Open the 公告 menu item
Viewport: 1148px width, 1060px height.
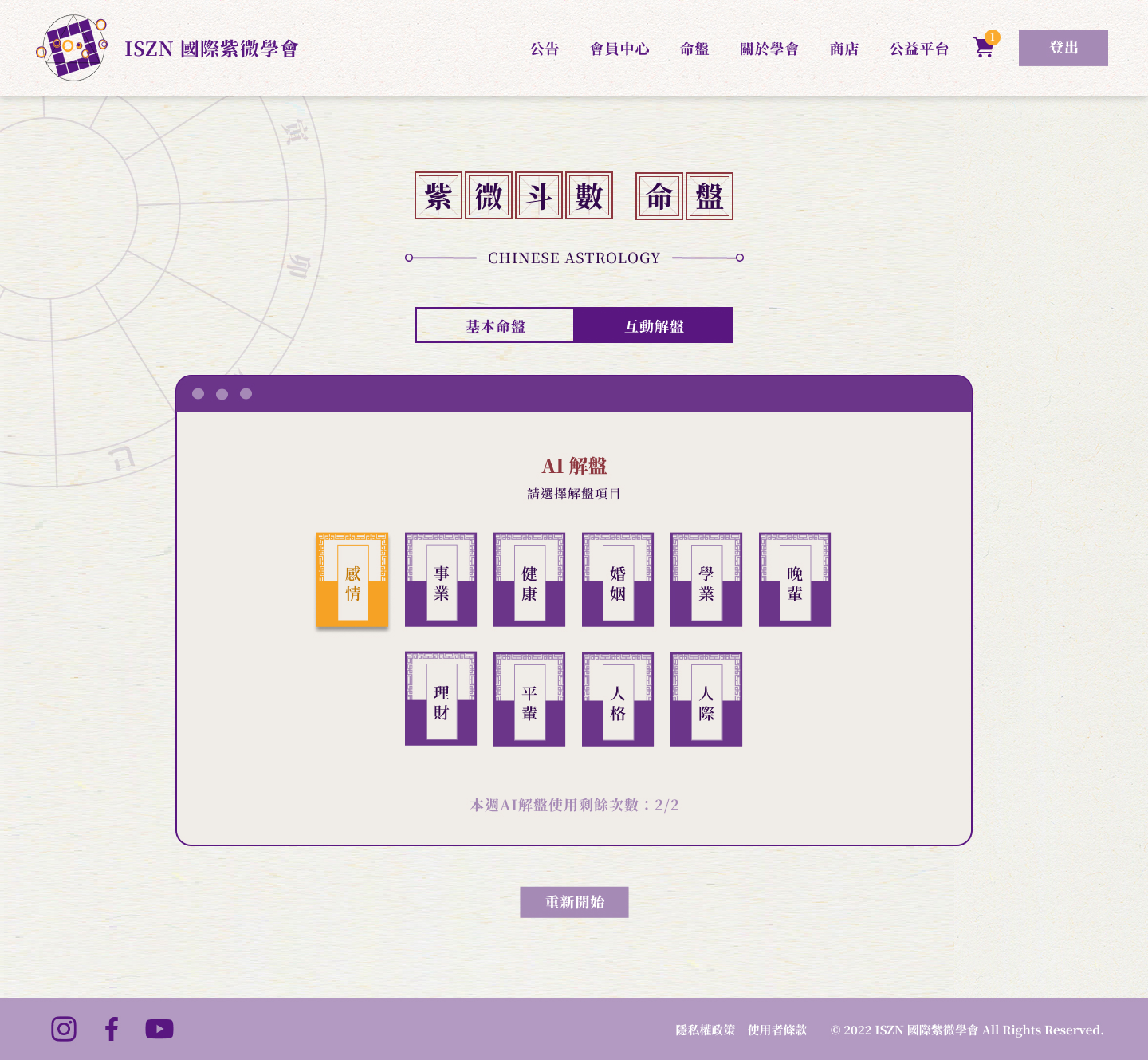pyautogui.click(x=545, y=49)
